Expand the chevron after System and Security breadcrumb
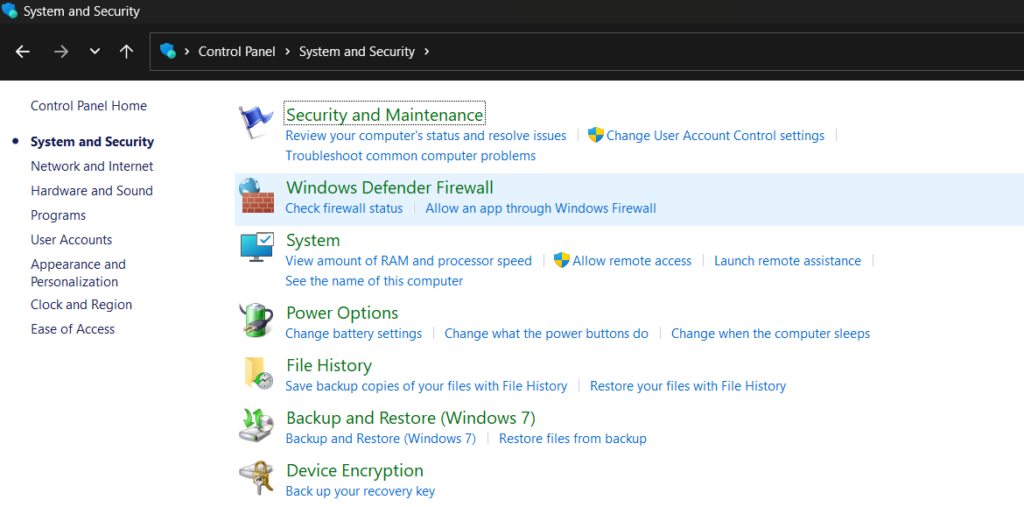1024x507 pixels. click(427, 52)
